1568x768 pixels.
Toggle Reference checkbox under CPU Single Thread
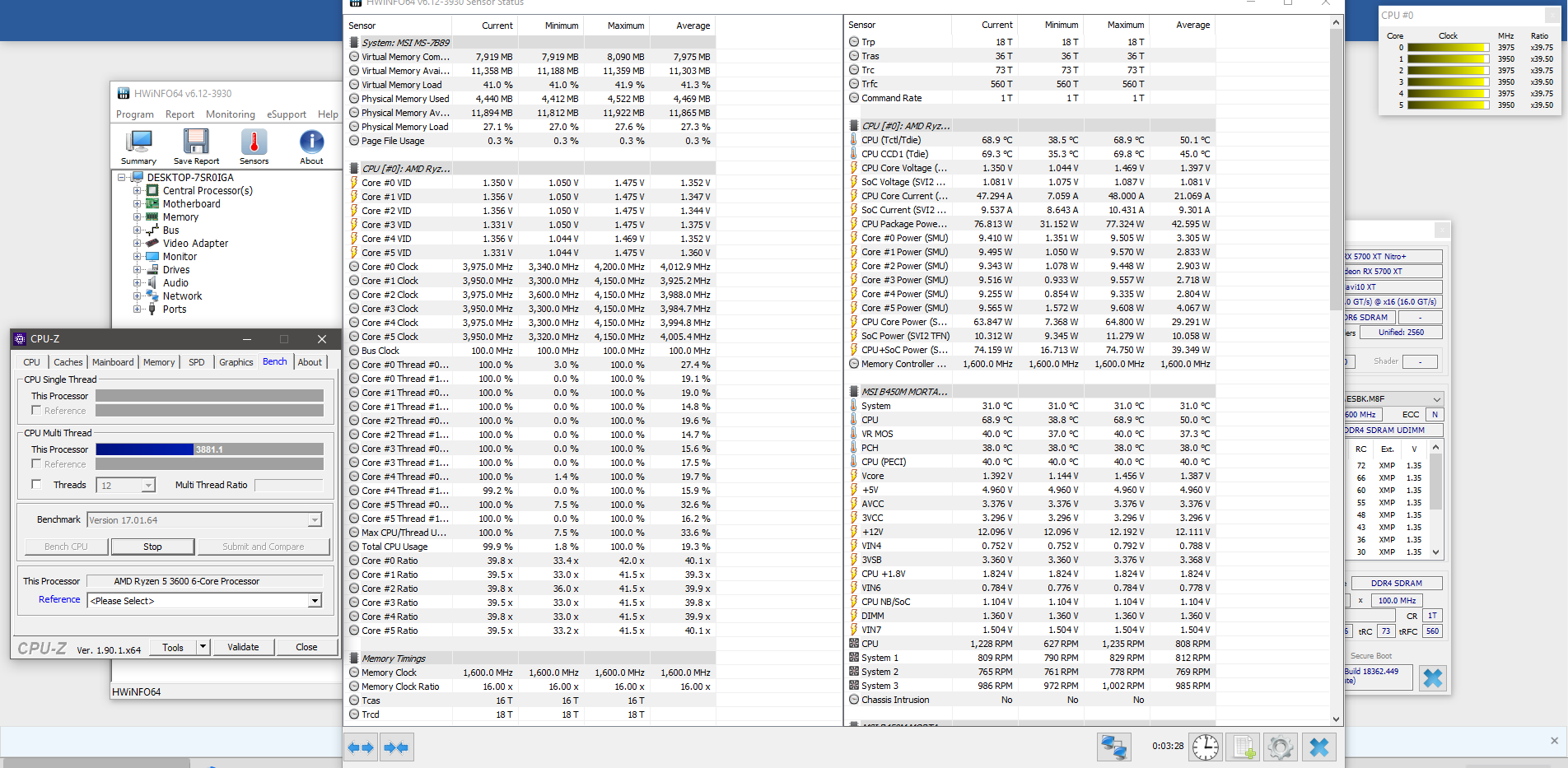click(36, 410)
